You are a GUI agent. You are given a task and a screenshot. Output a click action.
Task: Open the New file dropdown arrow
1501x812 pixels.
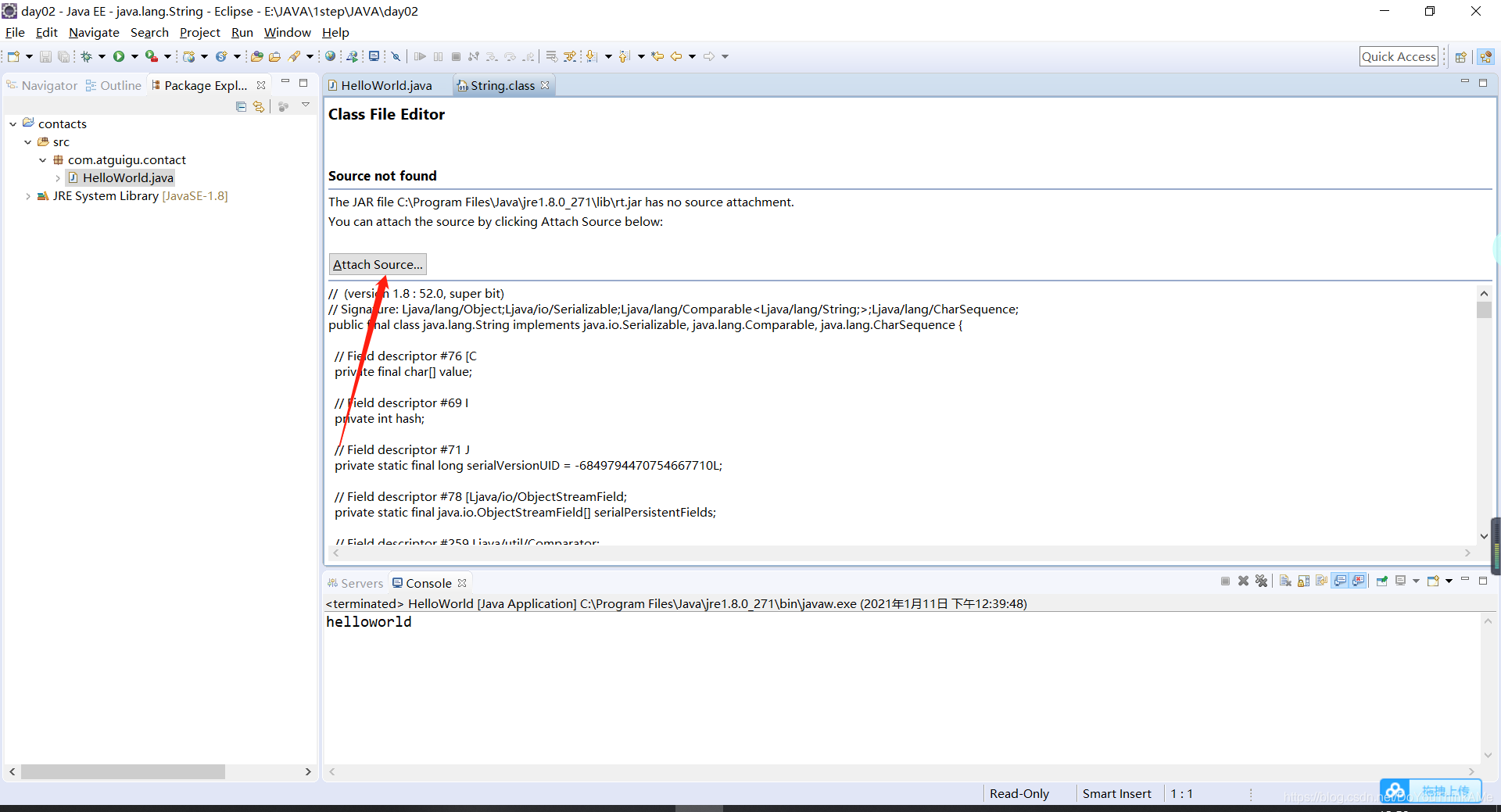coord(29,56)
